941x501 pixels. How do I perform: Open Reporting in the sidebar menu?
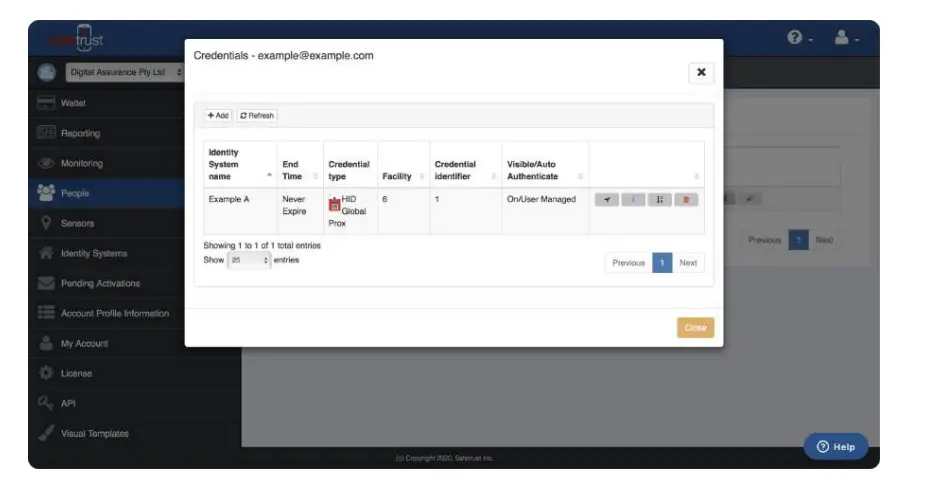point(80,133)
